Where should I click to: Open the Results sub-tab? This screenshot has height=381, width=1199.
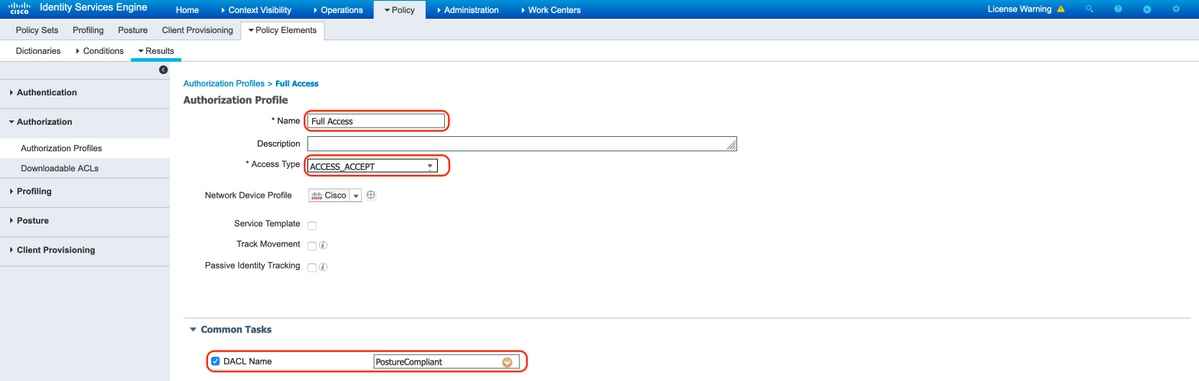[156, 51]
